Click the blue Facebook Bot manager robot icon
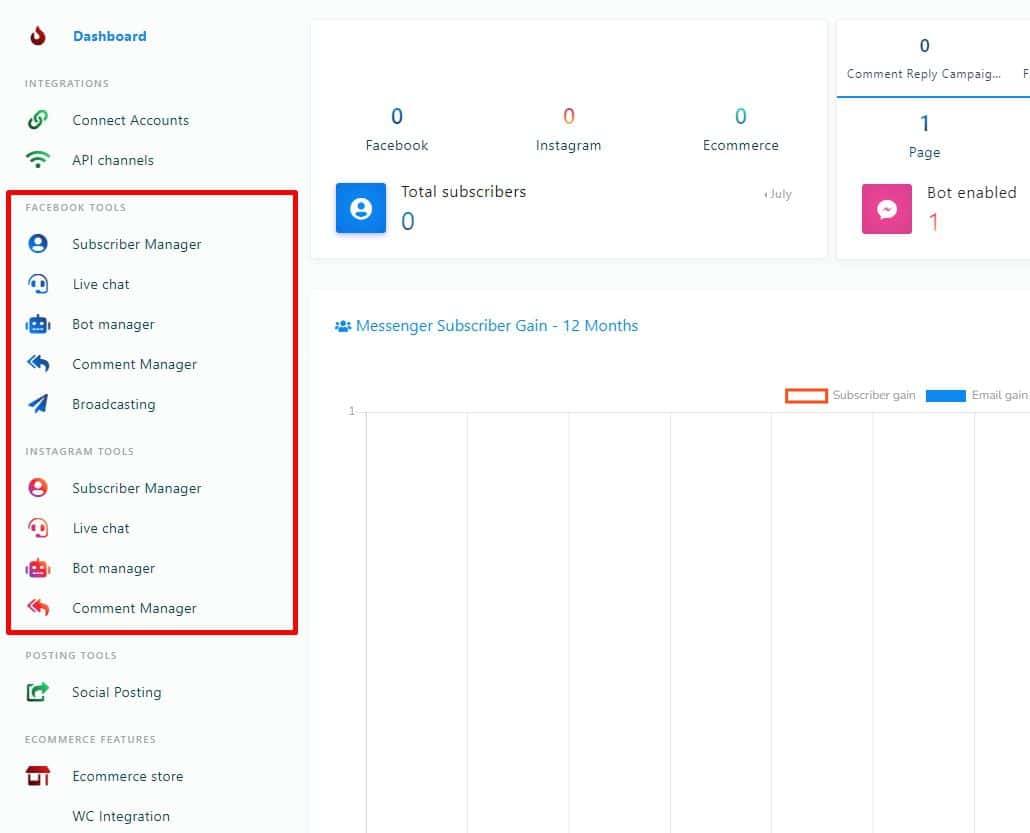Screen dimensions: 1030x833 (38, 324)
